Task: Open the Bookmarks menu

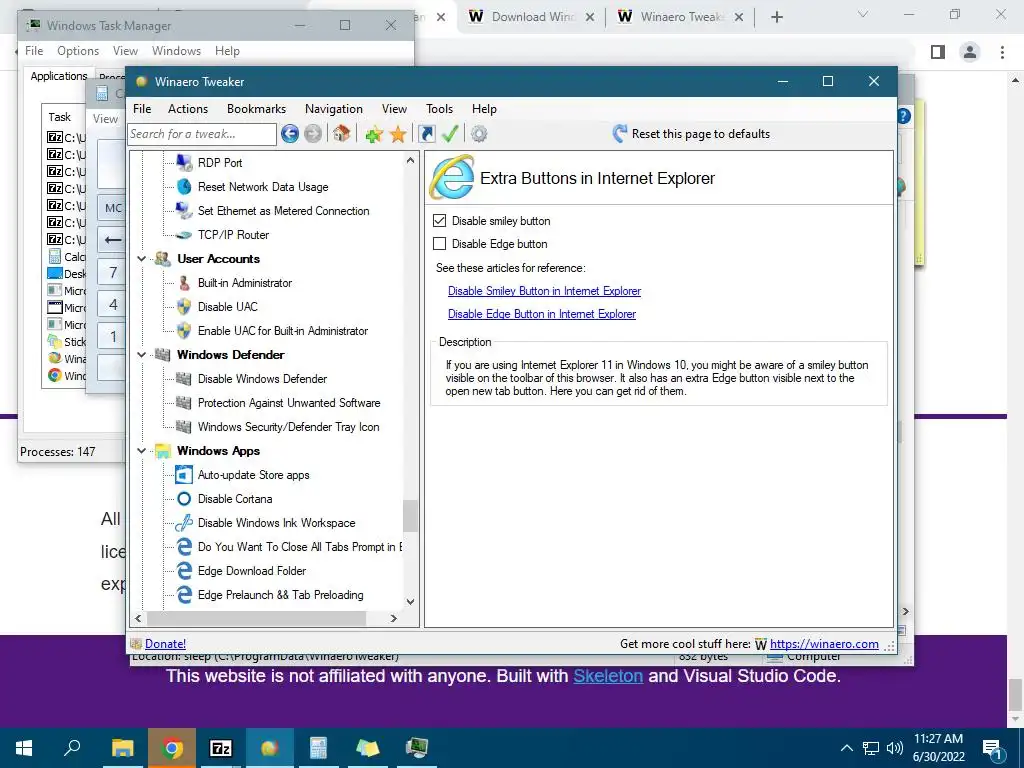Action: (x=256, y=109)
